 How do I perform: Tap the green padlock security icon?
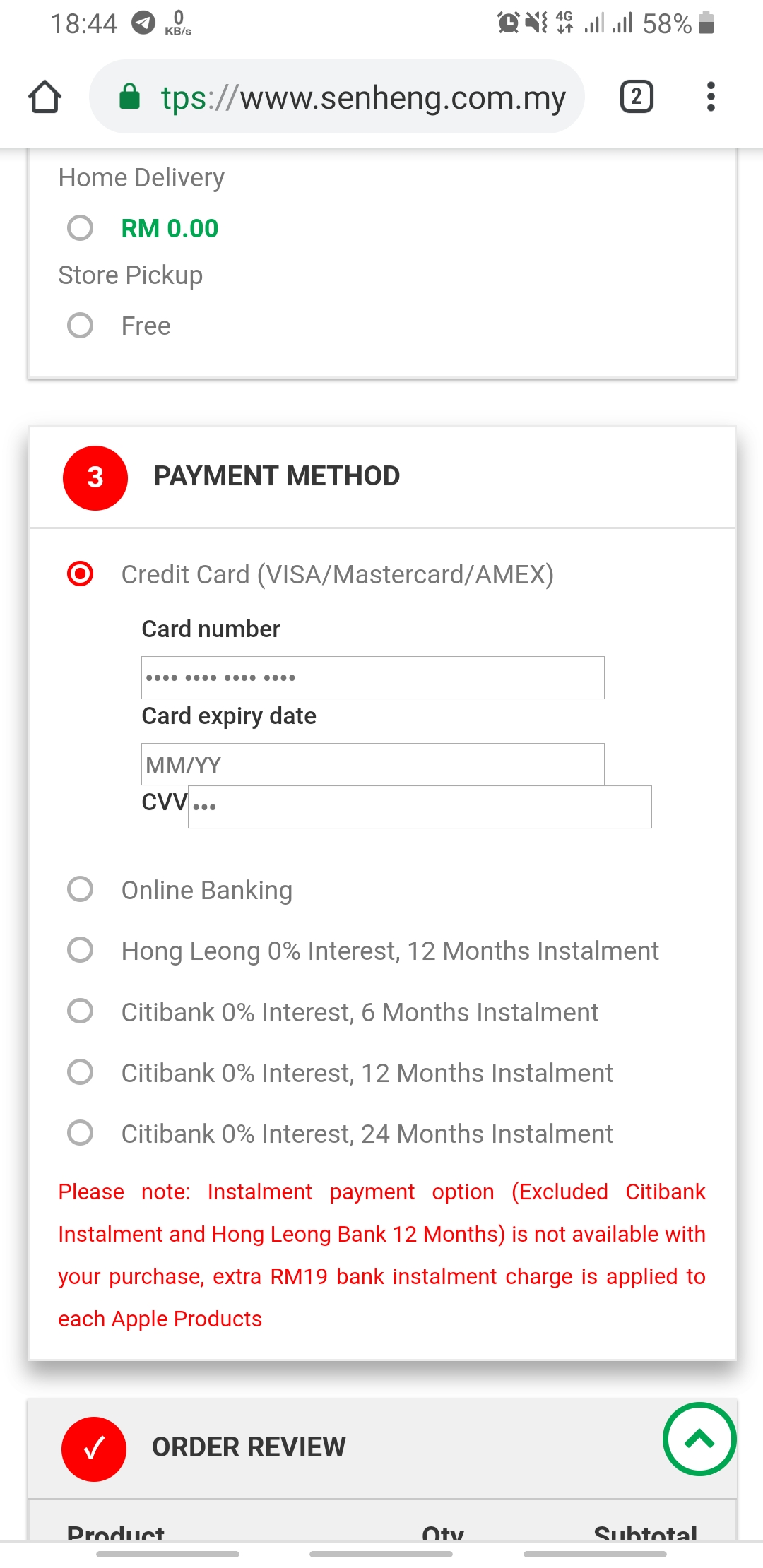129,97
